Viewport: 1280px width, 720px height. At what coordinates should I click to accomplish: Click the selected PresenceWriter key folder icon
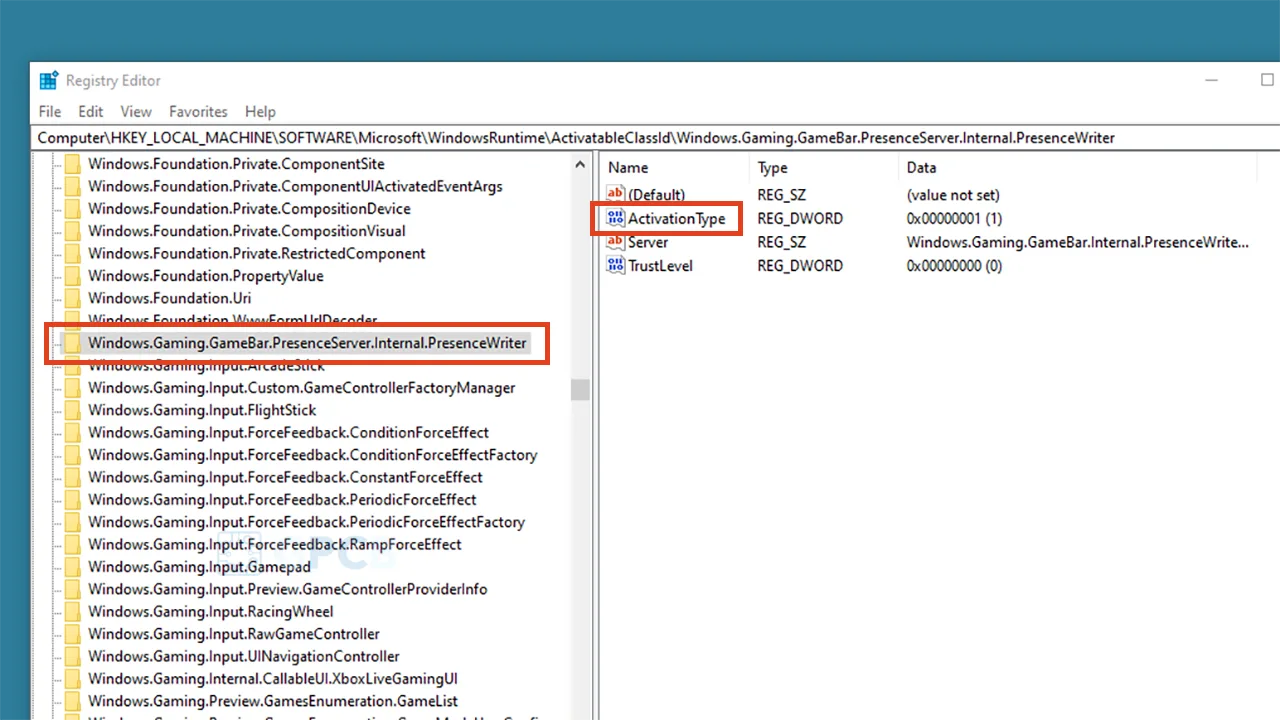72,343
